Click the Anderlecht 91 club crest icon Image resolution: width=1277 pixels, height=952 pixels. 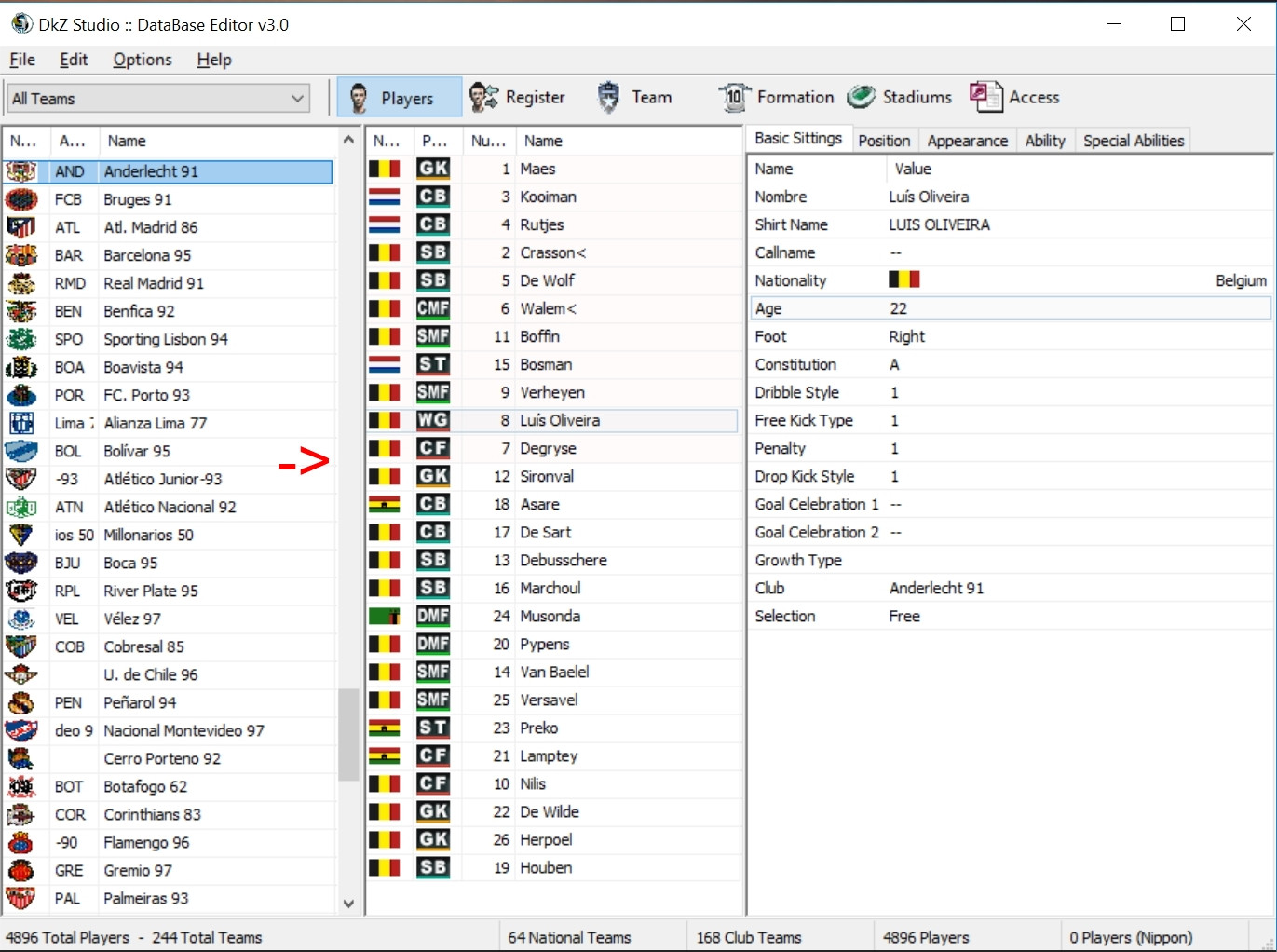tap(21, 171)
